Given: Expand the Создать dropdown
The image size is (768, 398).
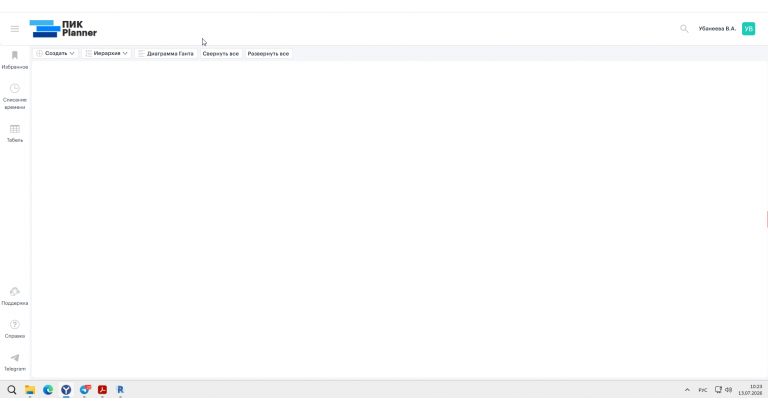Looking at the screenshot, I should tap(55, 53).
